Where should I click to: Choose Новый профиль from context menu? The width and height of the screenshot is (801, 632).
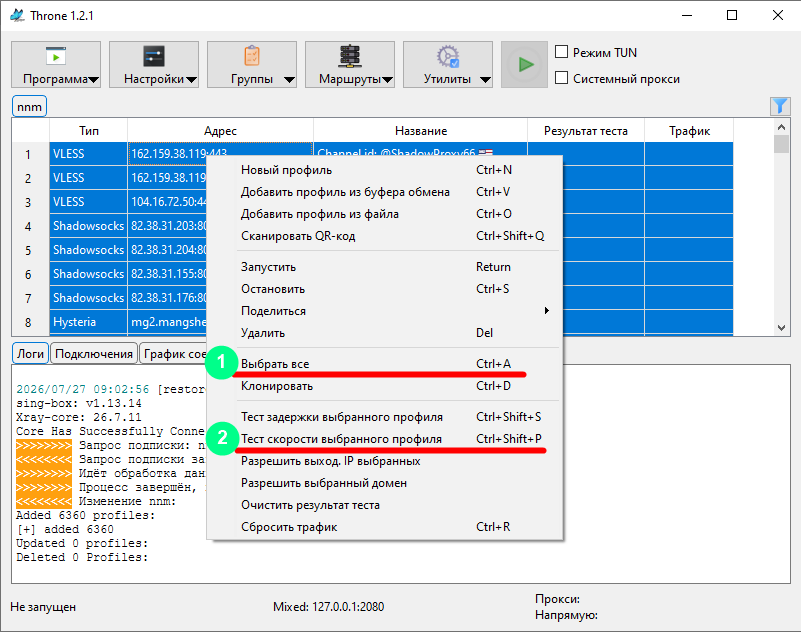[x=384, y=170]
